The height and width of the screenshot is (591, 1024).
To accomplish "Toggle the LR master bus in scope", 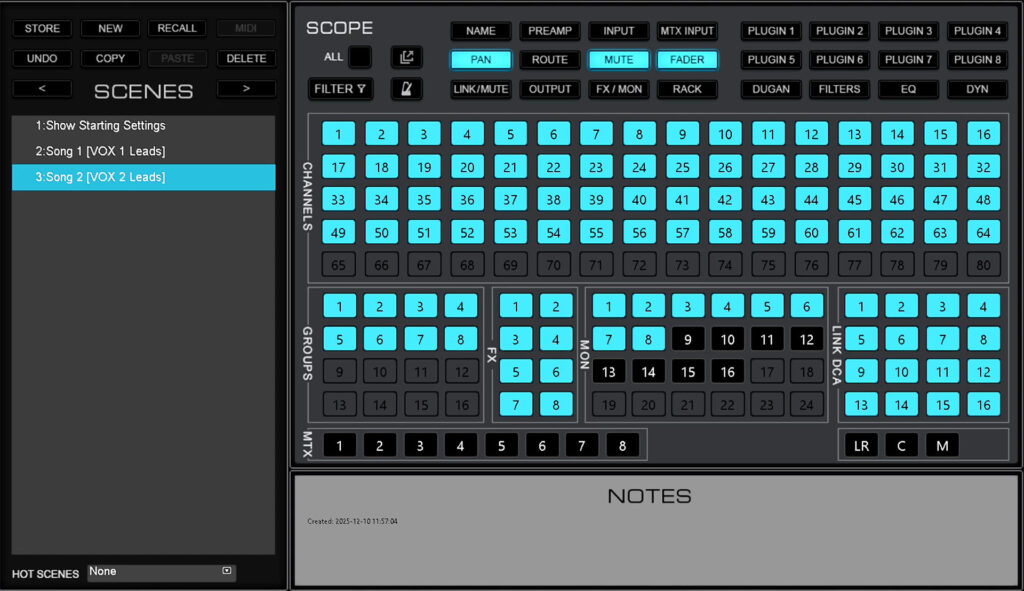I will 861,444.
